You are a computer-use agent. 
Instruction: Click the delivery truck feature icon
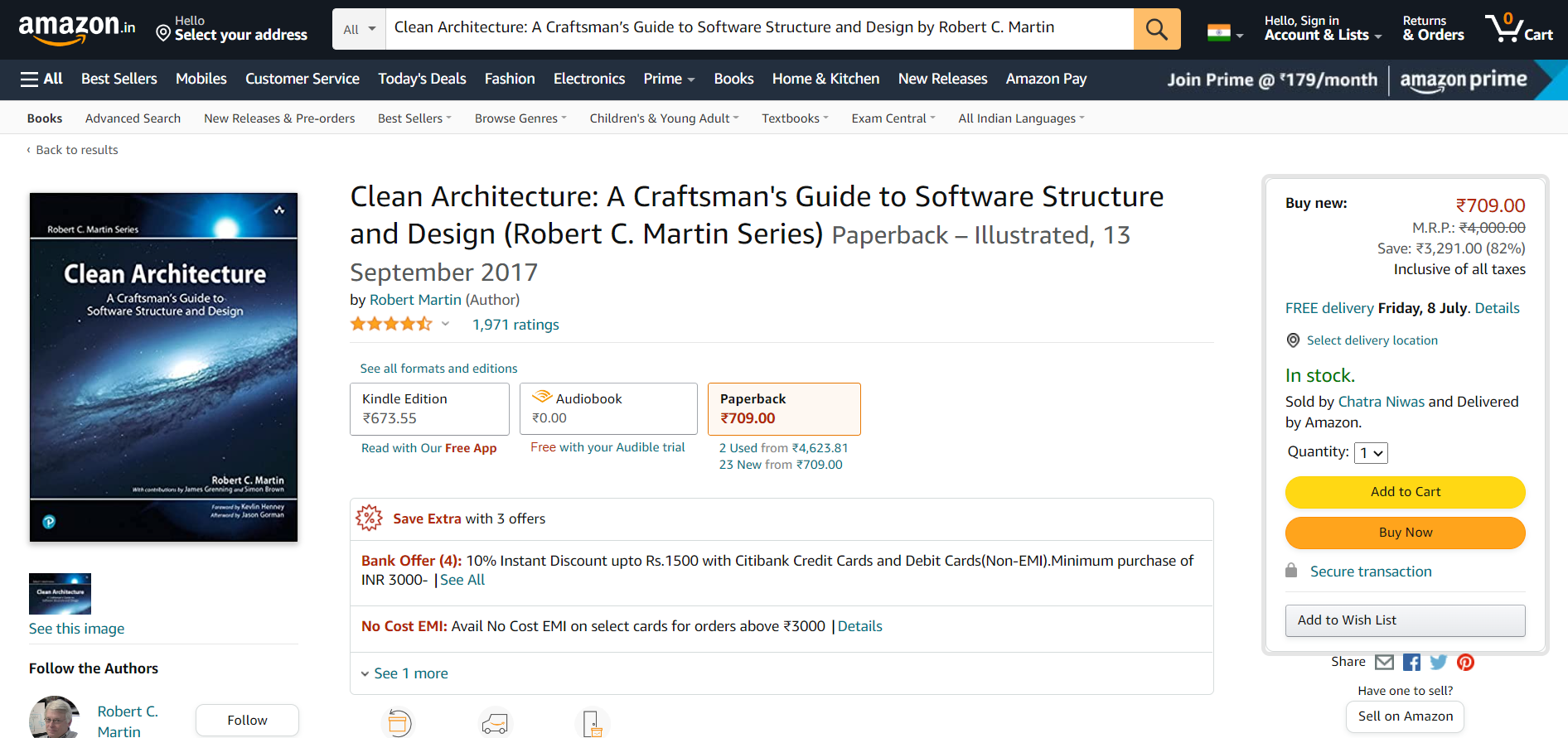[495, 723]
